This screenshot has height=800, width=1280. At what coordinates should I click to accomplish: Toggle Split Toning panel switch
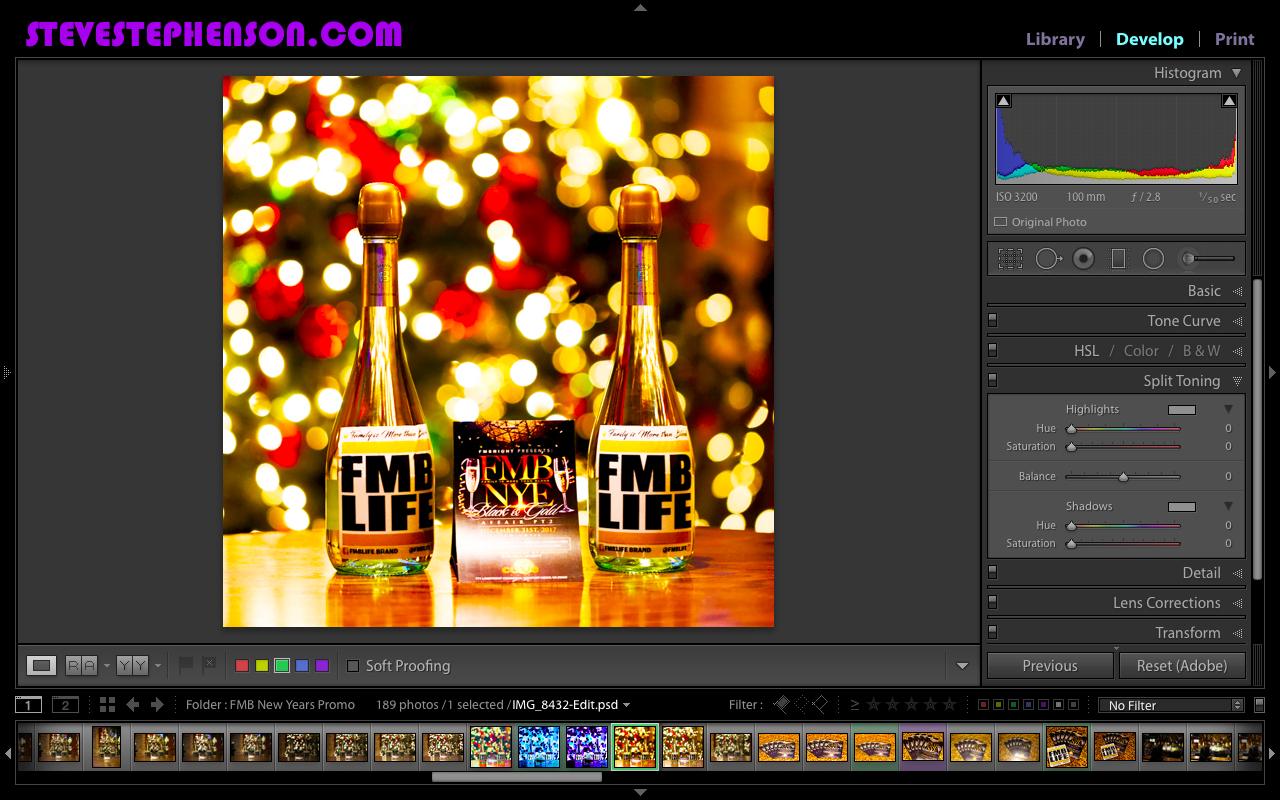(x=992, y=380)
